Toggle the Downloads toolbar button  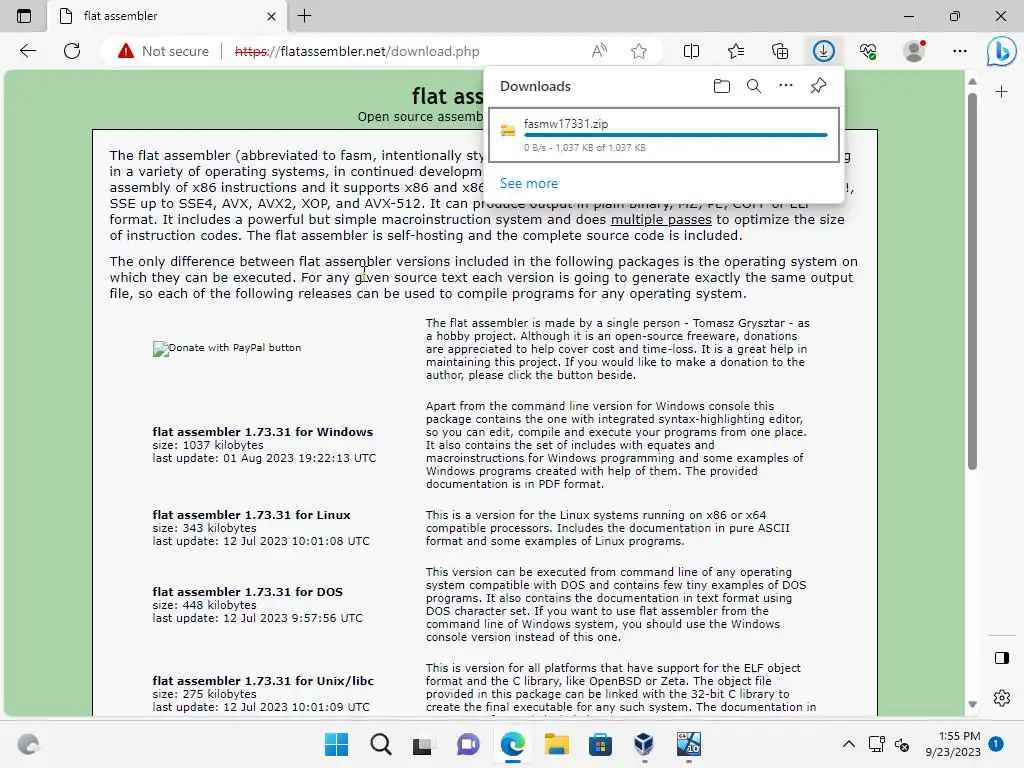[824, 51]
